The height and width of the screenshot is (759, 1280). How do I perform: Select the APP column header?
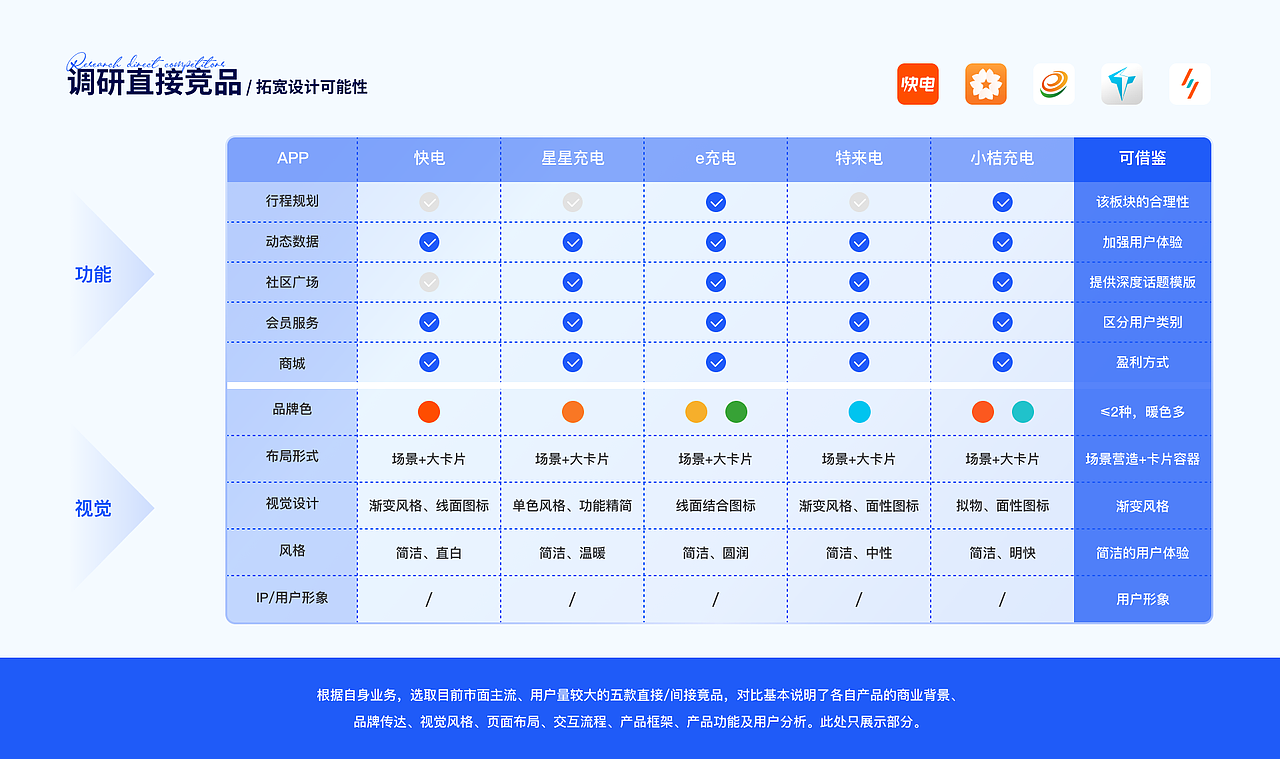(x=293, y=159)
